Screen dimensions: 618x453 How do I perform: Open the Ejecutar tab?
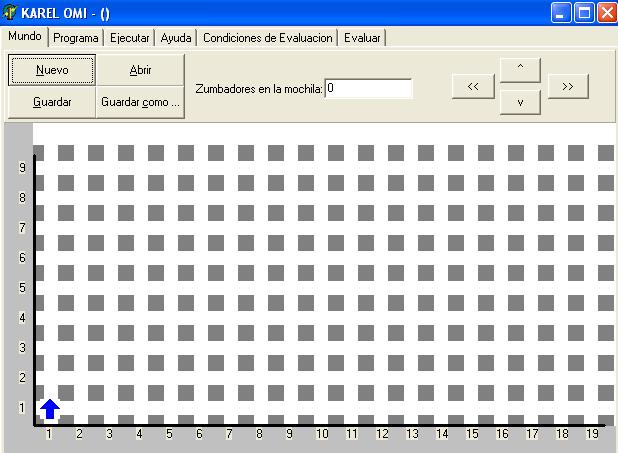point(130,38)
